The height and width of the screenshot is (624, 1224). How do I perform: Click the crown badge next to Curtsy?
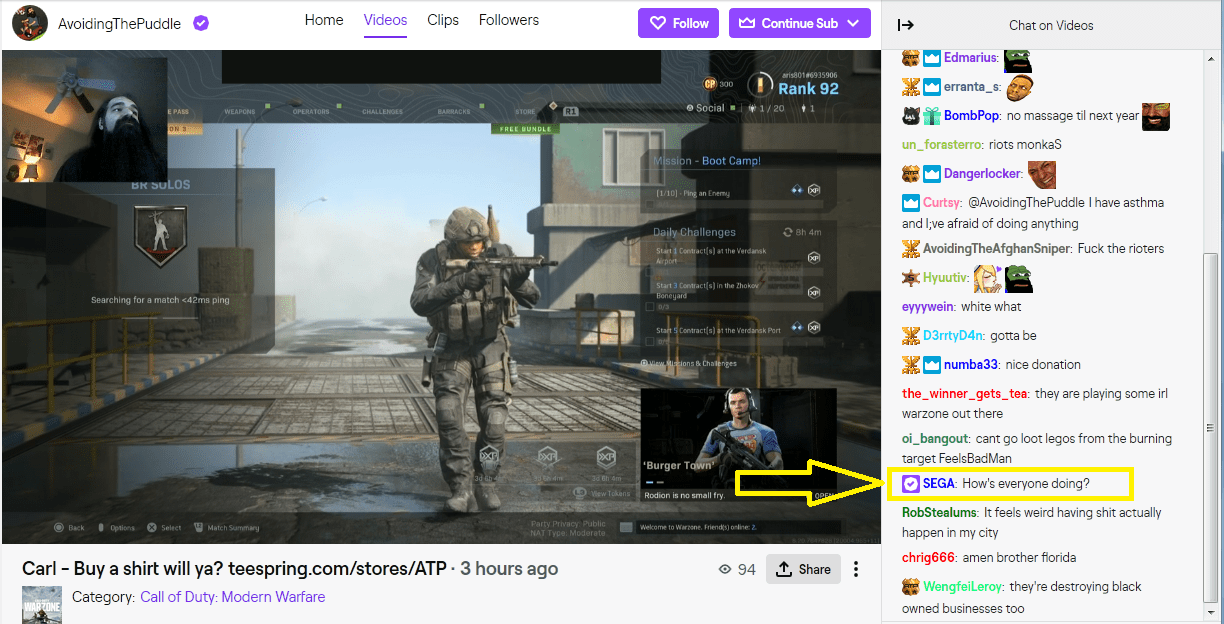click(x=911, y=203)
